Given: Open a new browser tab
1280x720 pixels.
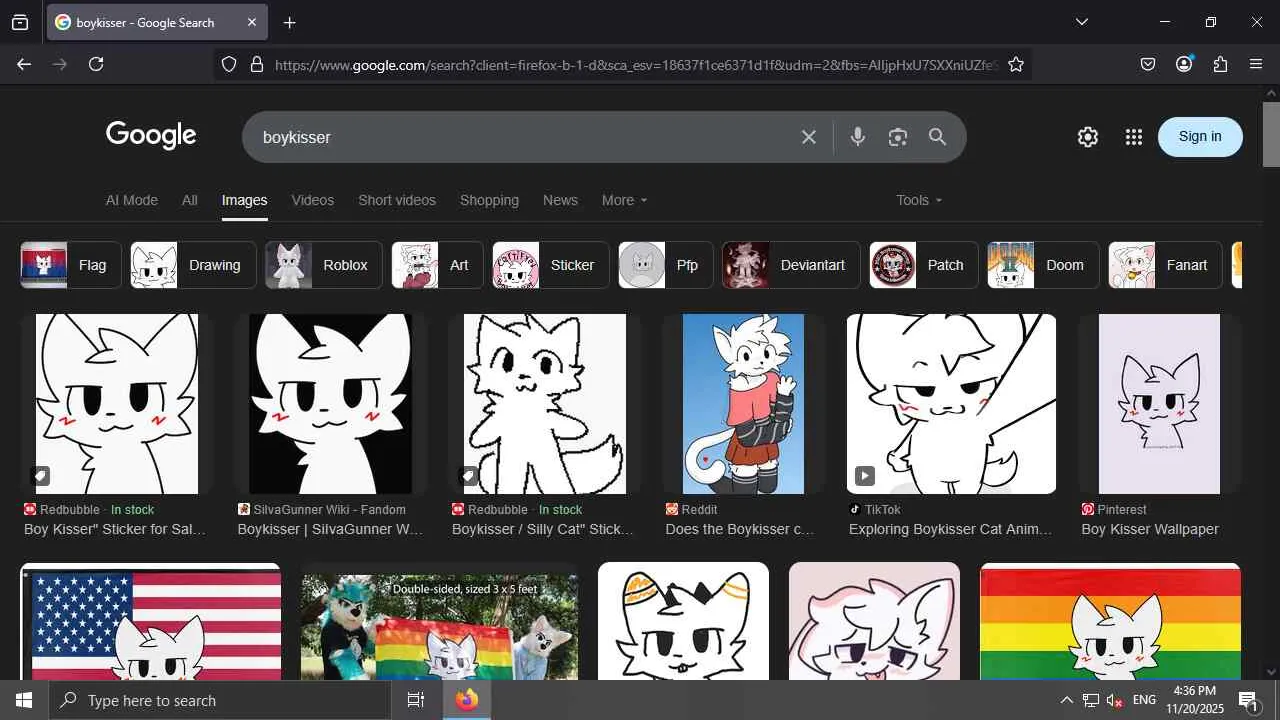Looking at the screenshot, I should tap(289, 22).
